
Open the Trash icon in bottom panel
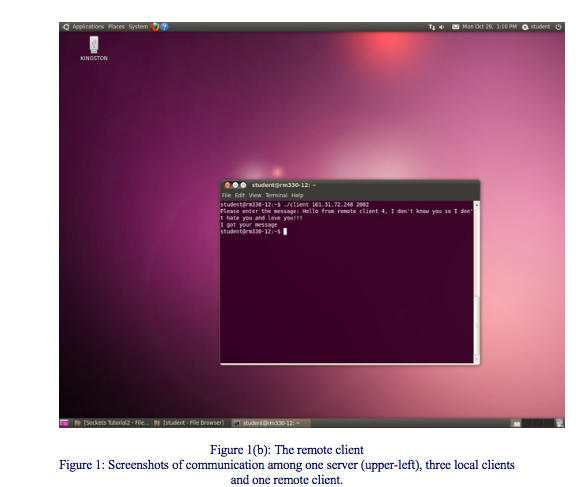pyautogui.click(x=559, y=423)
